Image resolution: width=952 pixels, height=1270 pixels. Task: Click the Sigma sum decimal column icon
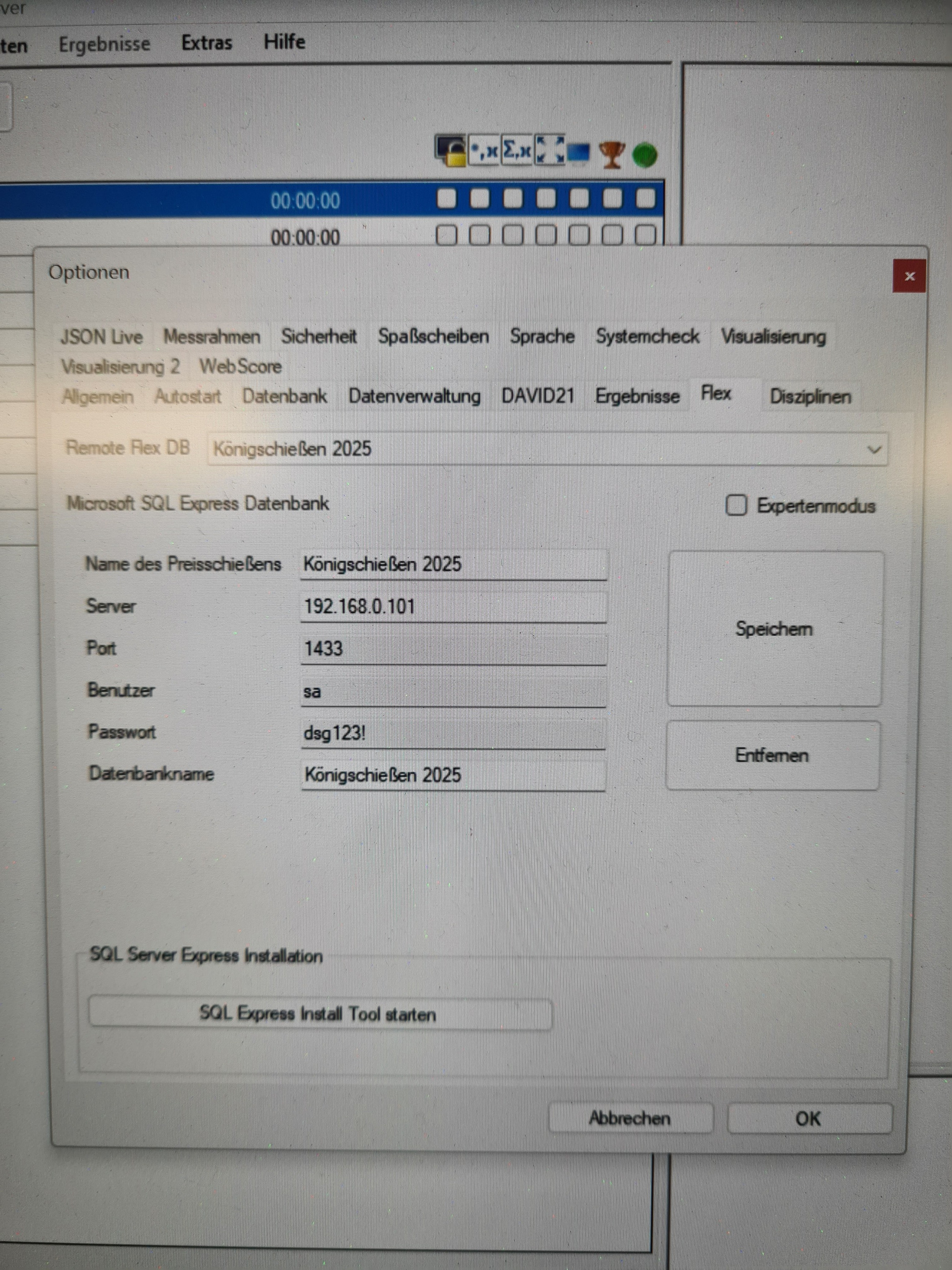coord(517,151)
